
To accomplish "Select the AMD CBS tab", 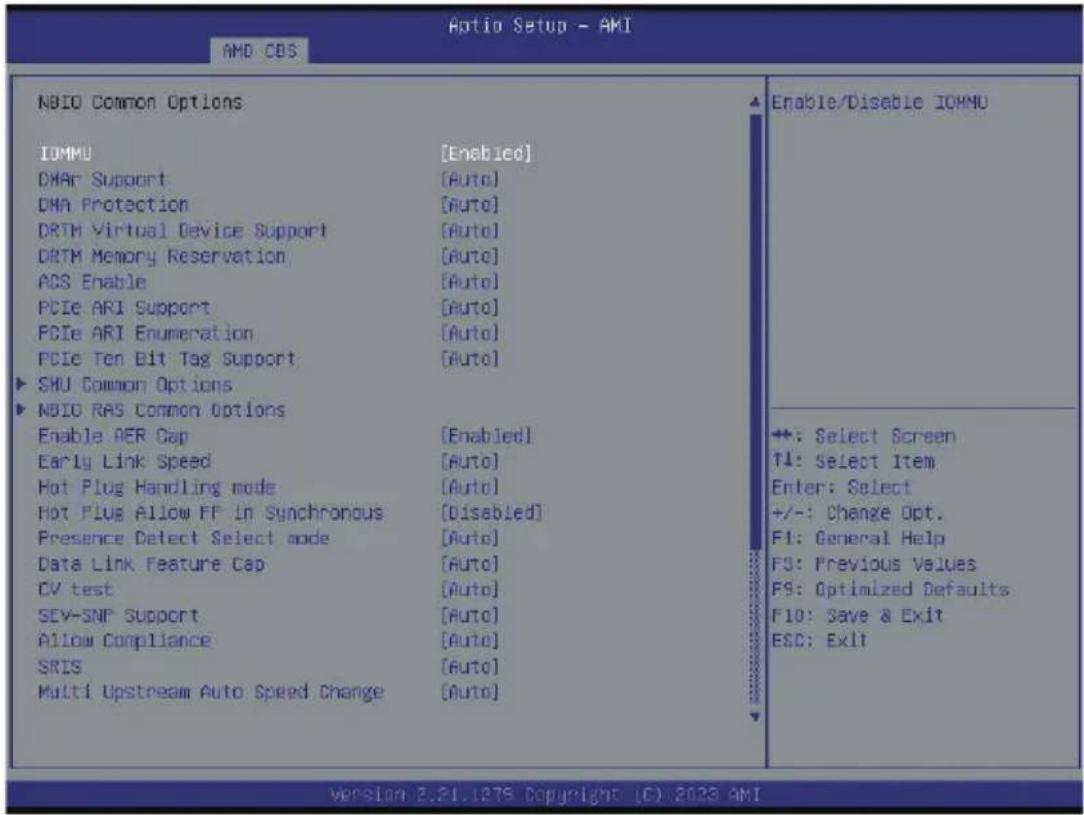I will tap(259, 50).
